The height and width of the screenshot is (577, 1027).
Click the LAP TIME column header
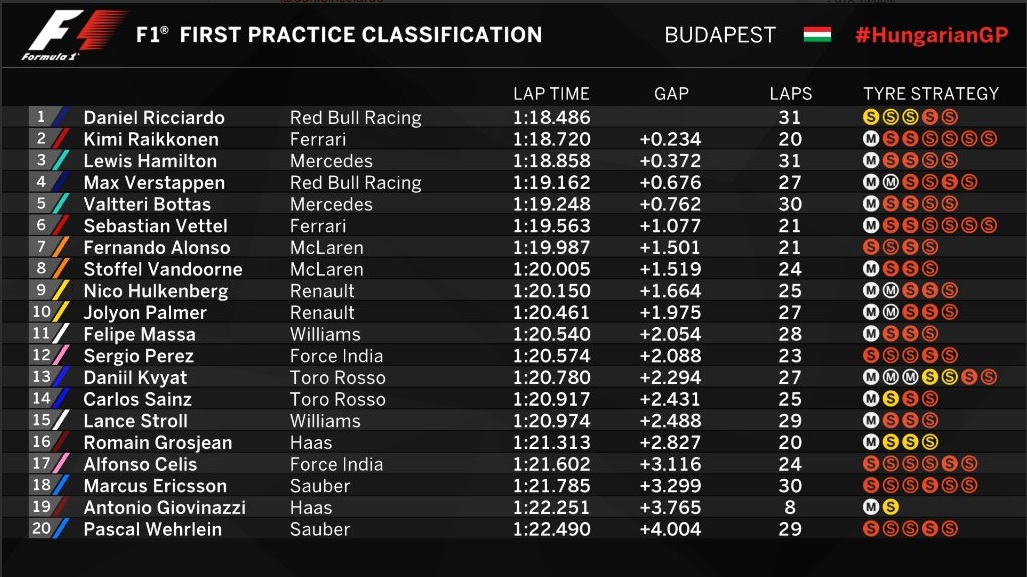[551, 94]
